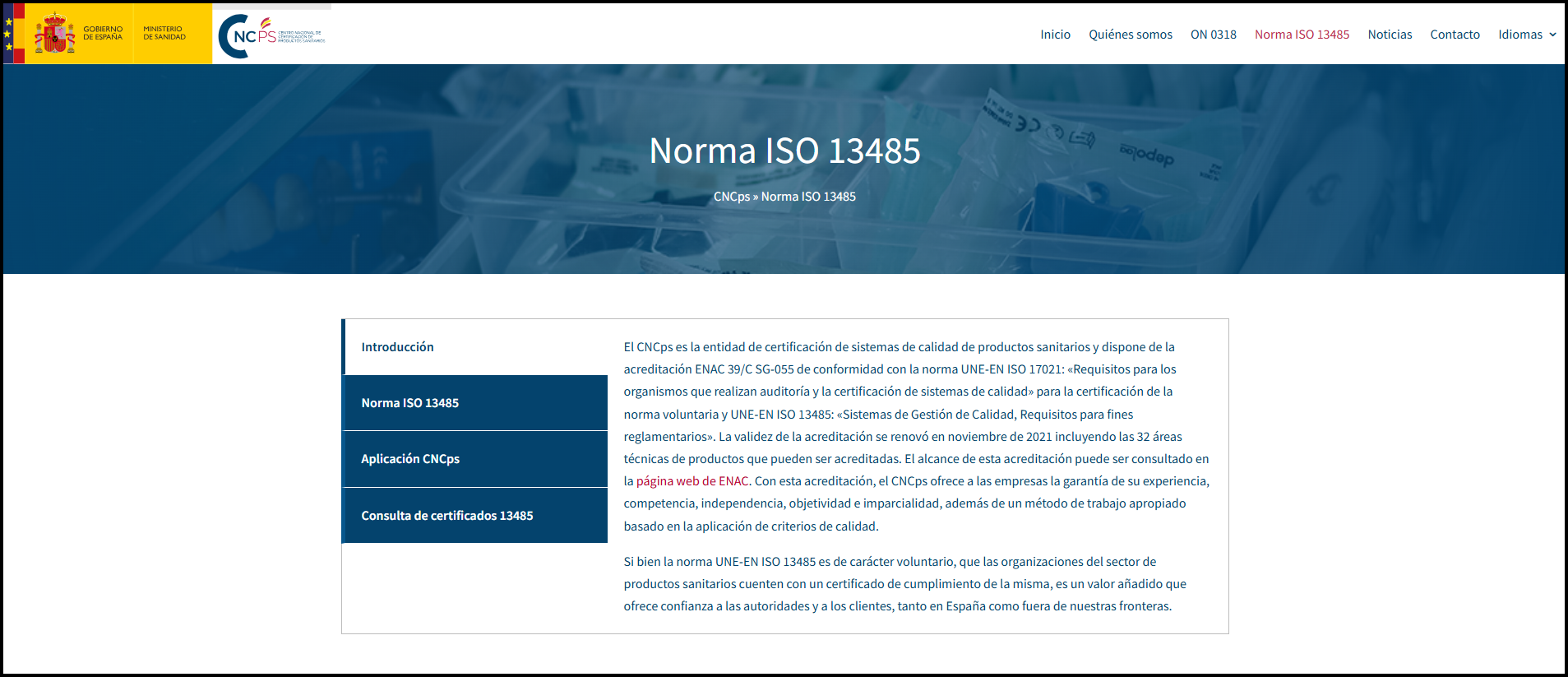Viewport: 1568px width, 677px height.
Task: Expand the Idiomas language dropdown
Action: [1527, 35]
